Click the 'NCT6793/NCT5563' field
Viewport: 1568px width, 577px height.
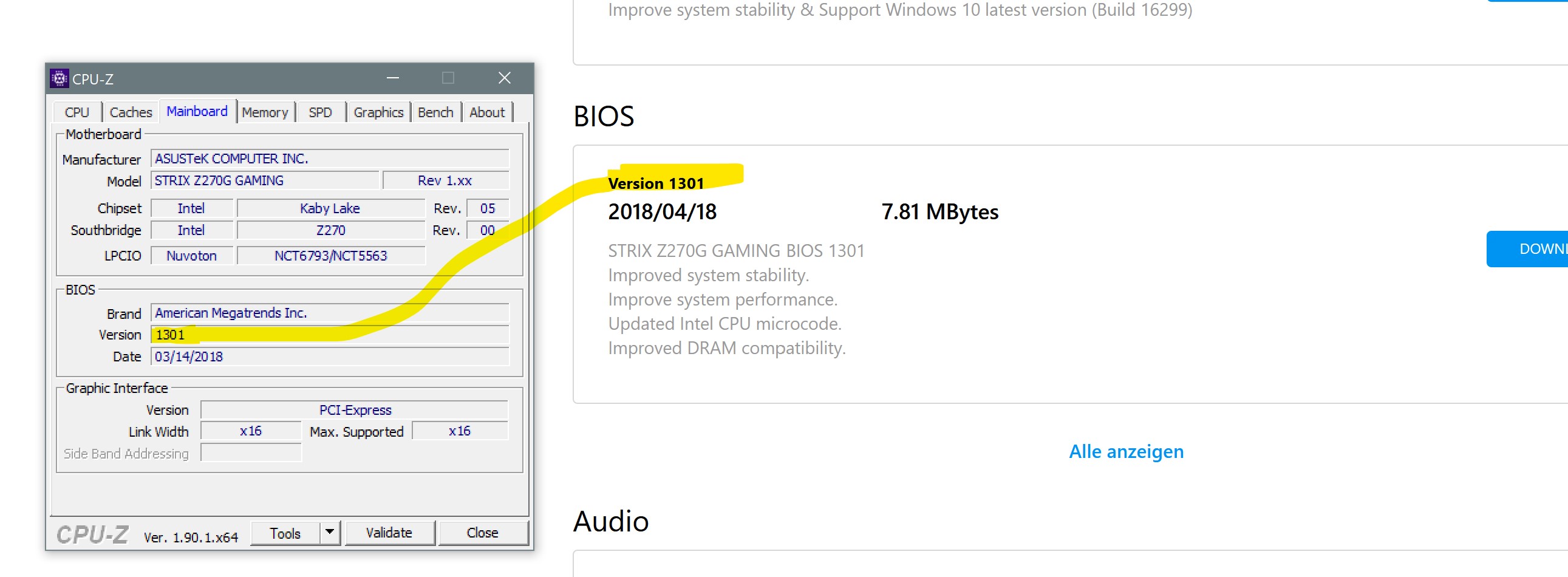(330, 256)
